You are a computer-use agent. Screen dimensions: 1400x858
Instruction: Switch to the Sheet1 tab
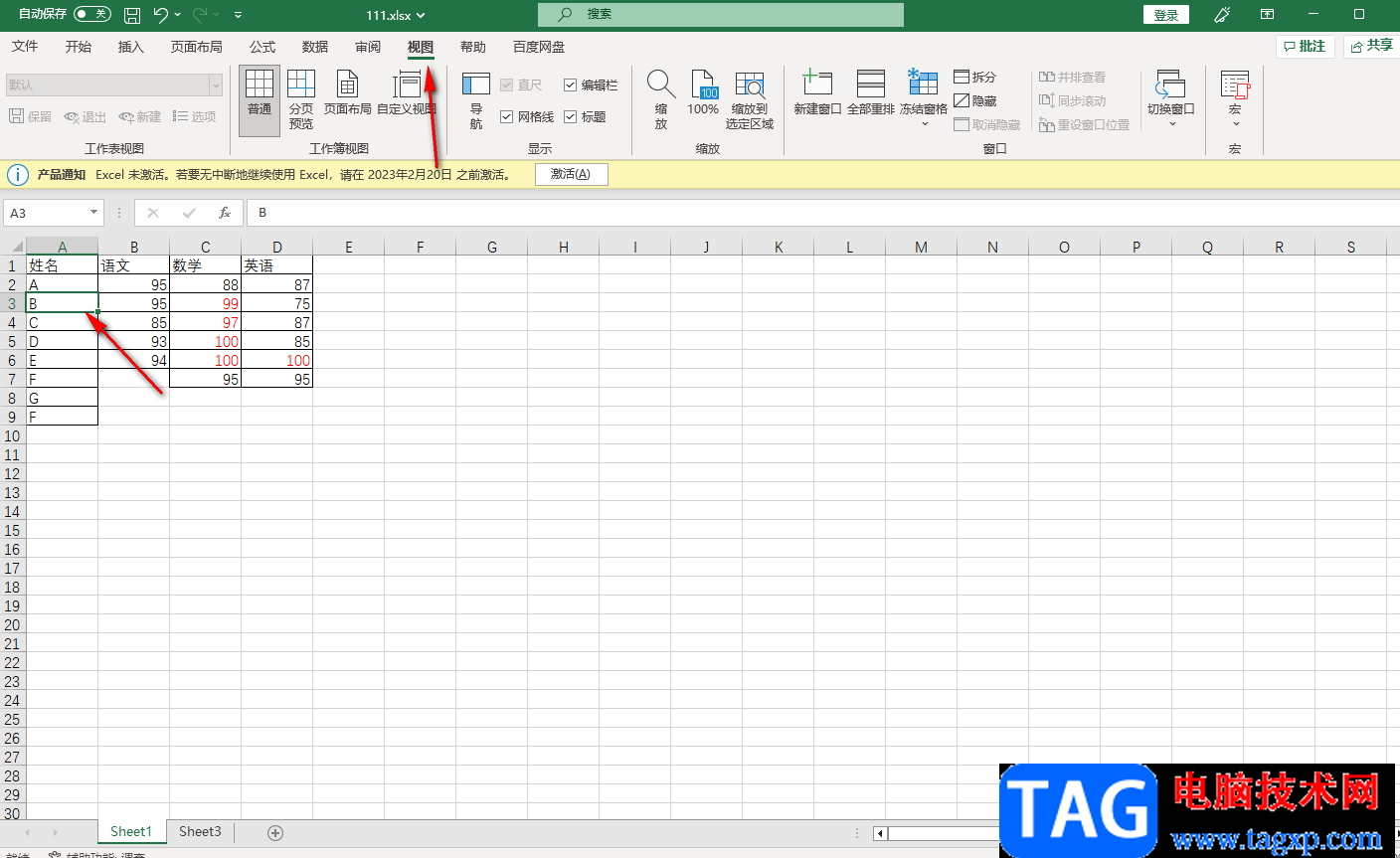131,831
